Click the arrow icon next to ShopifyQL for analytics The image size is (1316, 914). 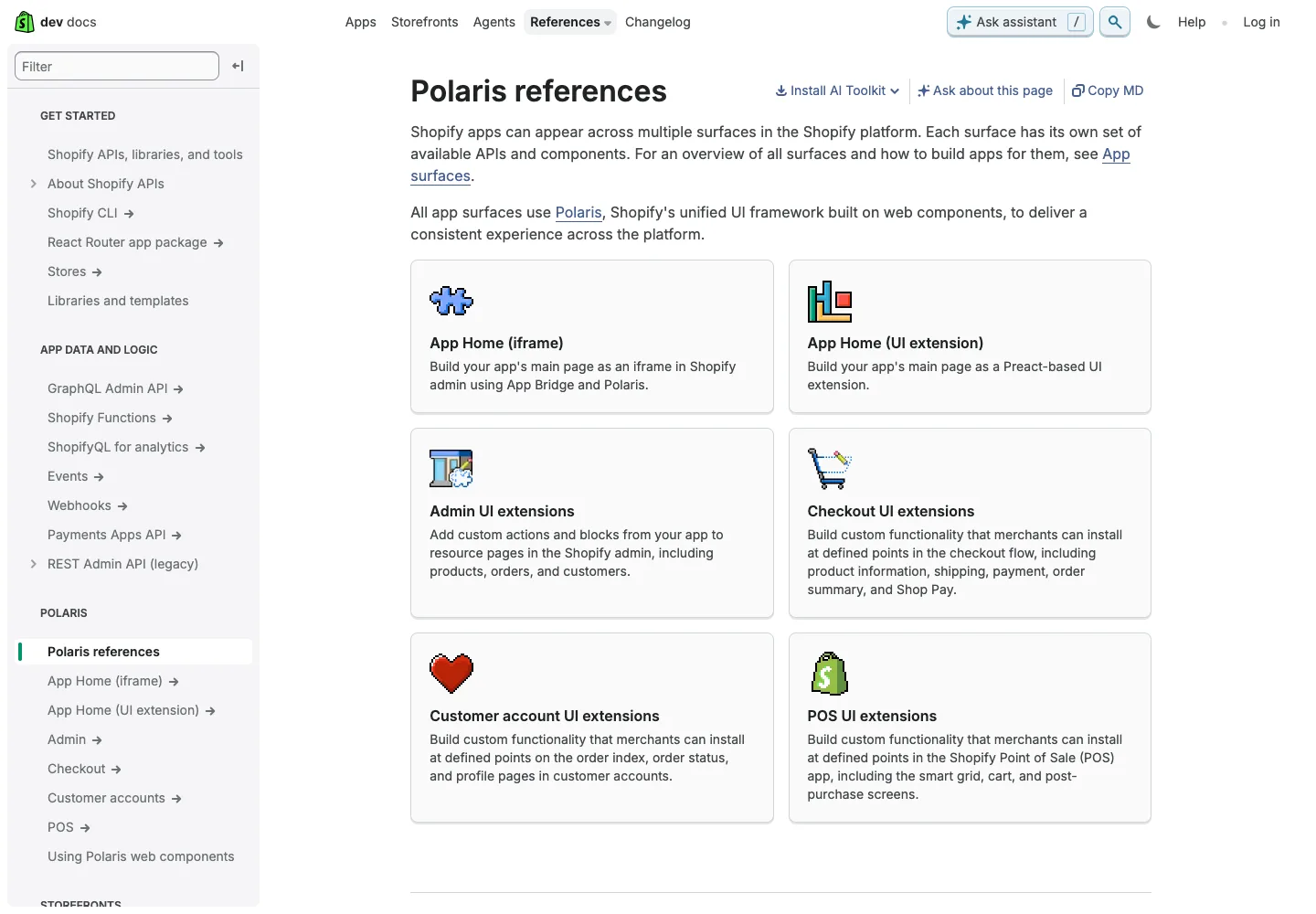200,448
